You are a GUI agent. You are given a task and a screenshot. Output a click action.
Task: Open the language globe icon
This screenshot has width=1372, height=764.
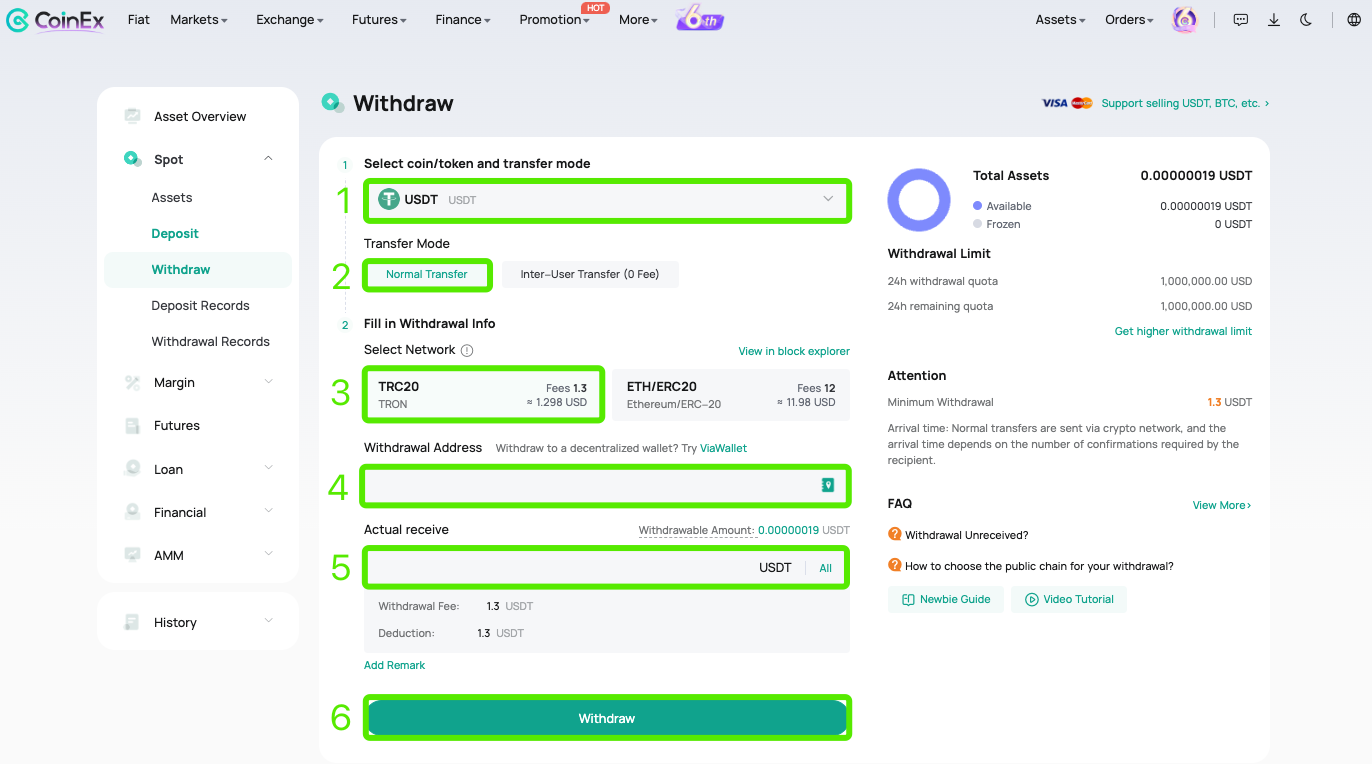click(x=1354, y=20)
